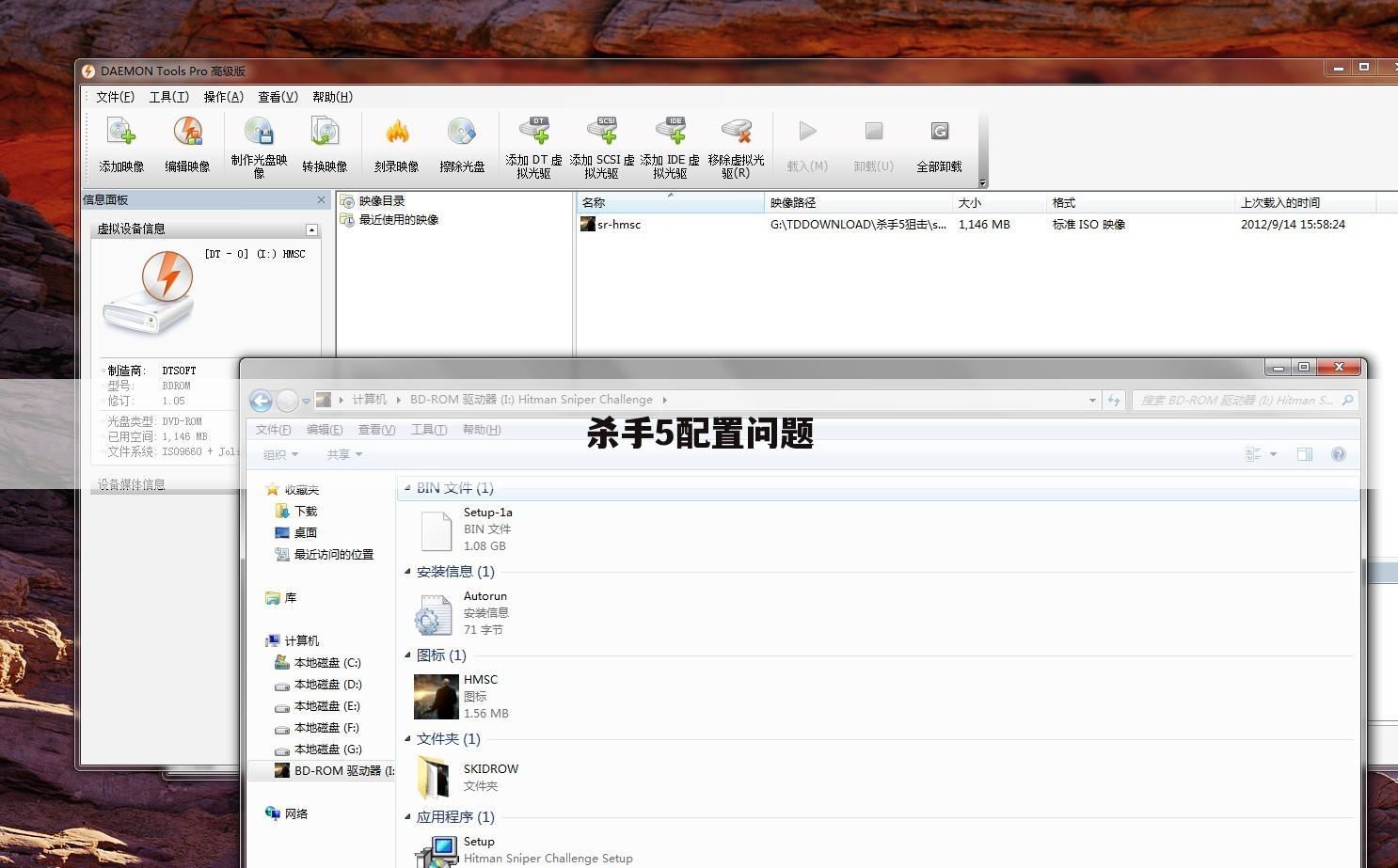Collapse the 文件夹 (1) group
The width and height of the screenshot is (1398, 868).
pos(407,739)
